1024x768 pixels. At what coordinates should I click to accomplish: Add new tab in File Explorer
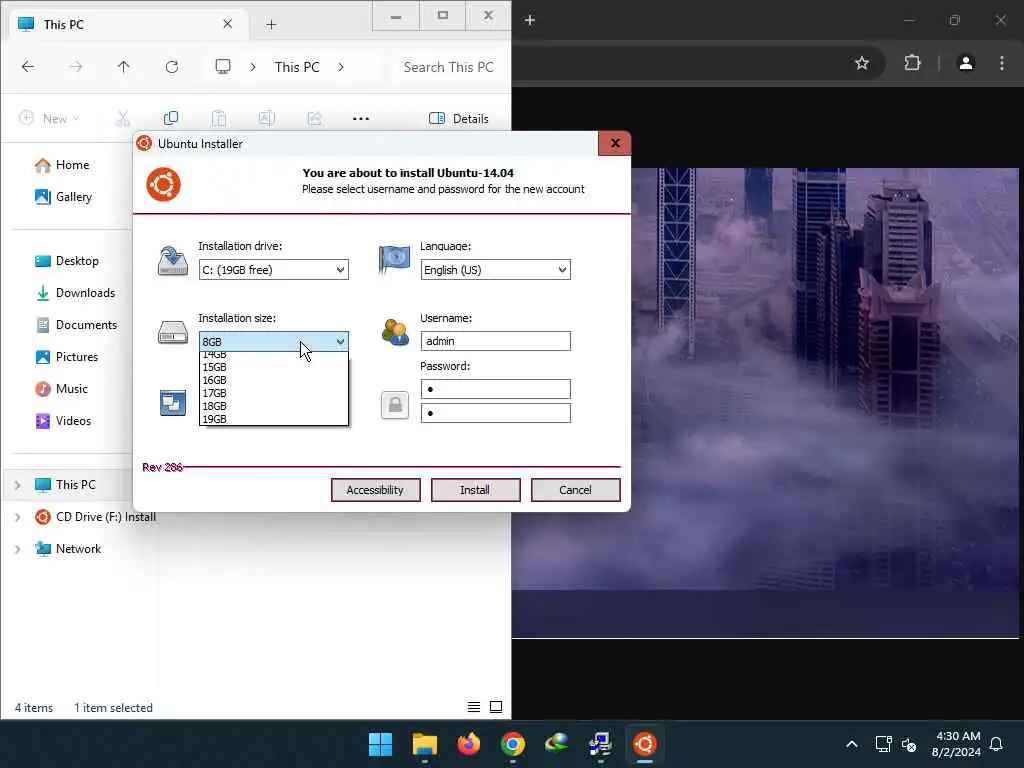pos(271,25)
